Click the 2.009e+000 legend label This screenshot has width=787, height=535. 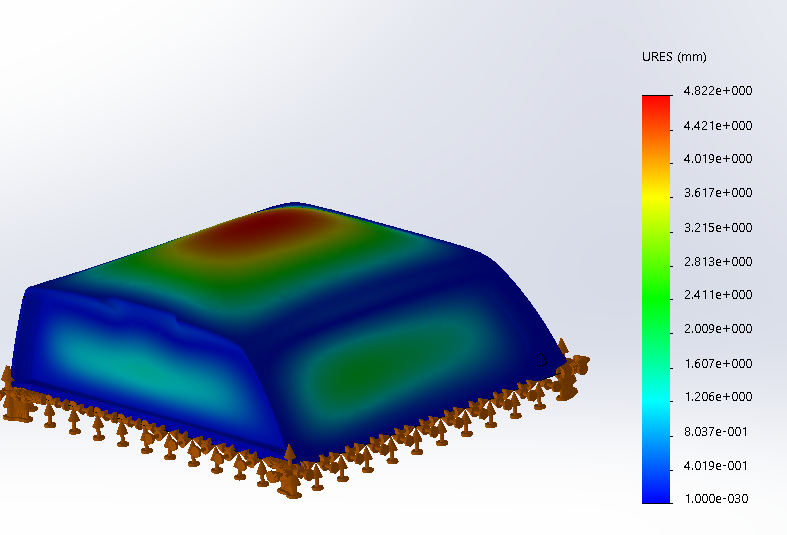pyautogui.click(x=717, y=329)
